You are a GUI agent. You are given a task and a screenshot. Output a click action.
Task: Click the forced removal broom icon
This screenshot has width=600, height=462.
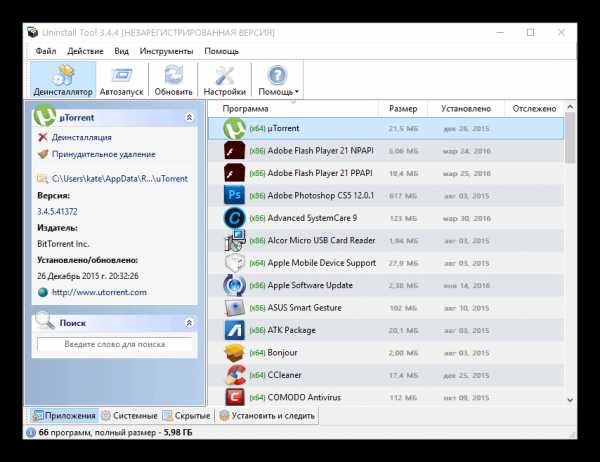pos(43,154)
